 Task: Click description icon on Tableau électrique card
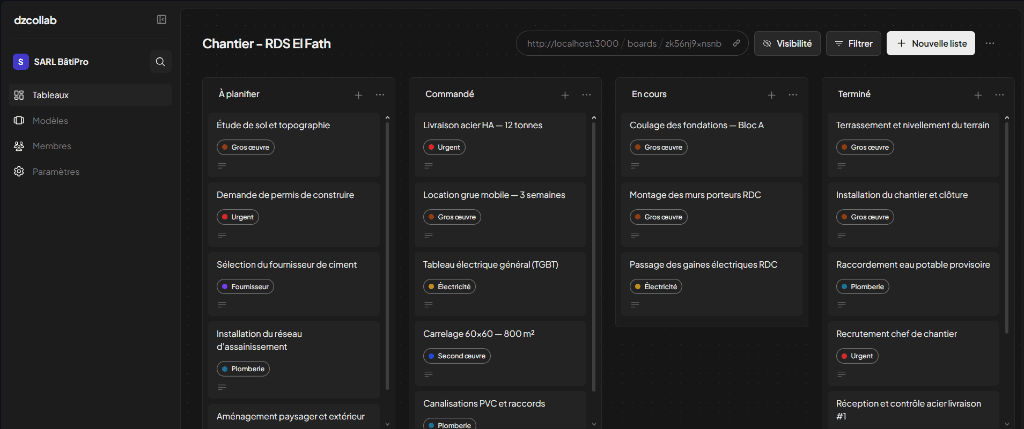point(428,304)
